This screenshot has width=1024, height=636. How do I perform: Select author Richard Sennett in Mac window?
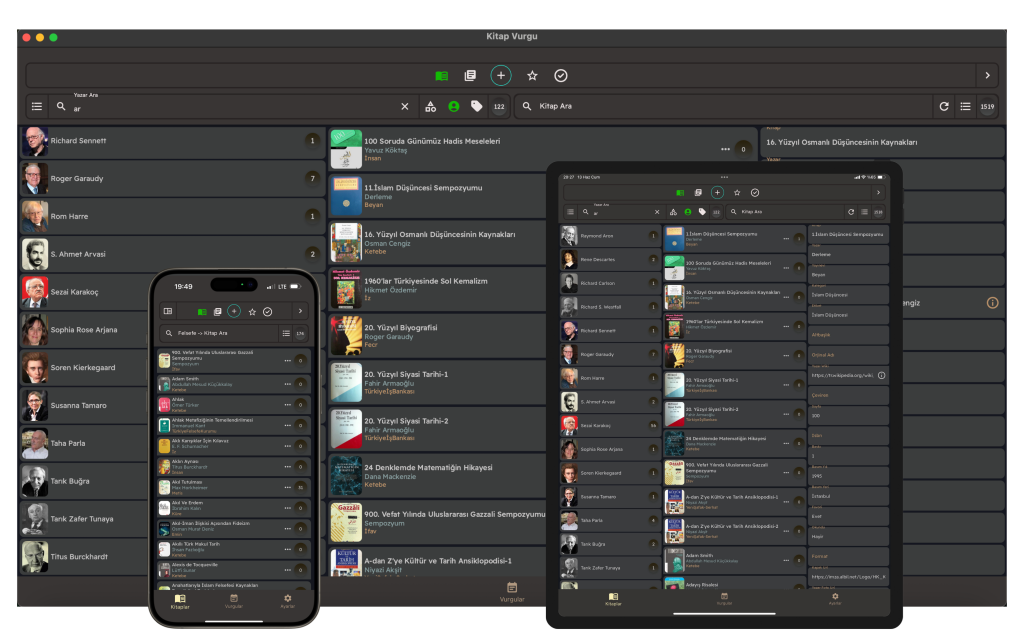tap(172, 141)
